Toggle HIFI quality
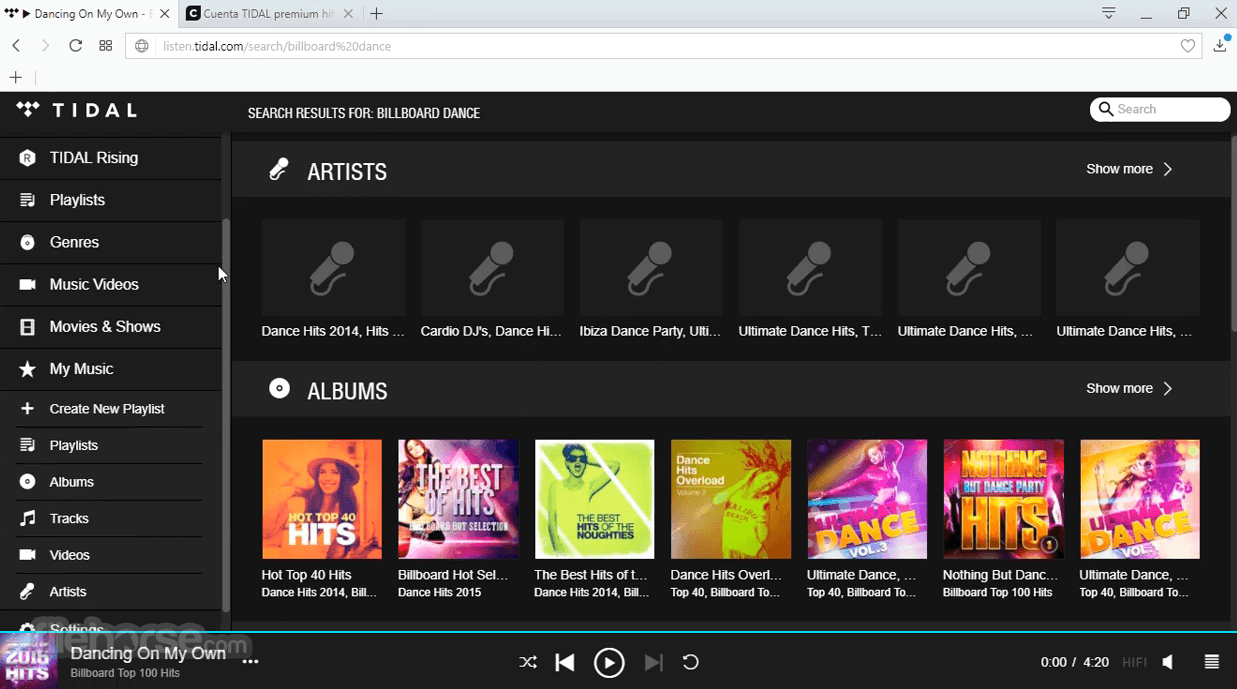The height and width of the screenshot is (689, 1237). tap(1134, 662)
